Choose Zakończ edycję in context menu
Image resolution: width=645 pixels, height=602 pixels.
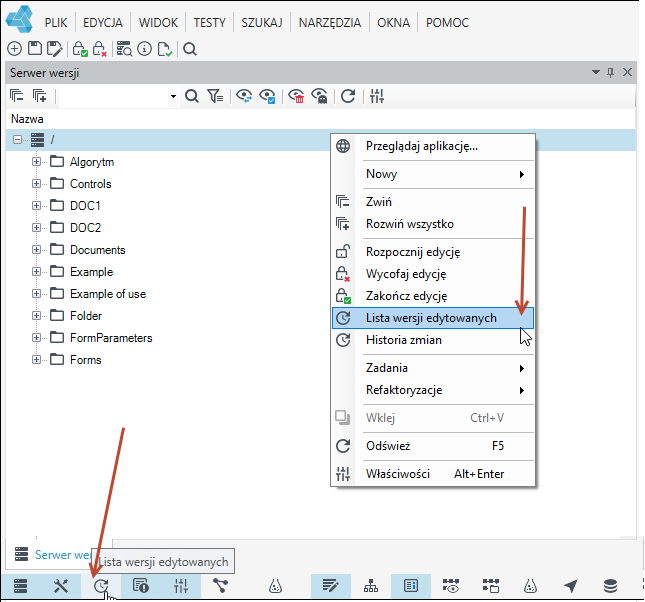(x=433, y=296)
